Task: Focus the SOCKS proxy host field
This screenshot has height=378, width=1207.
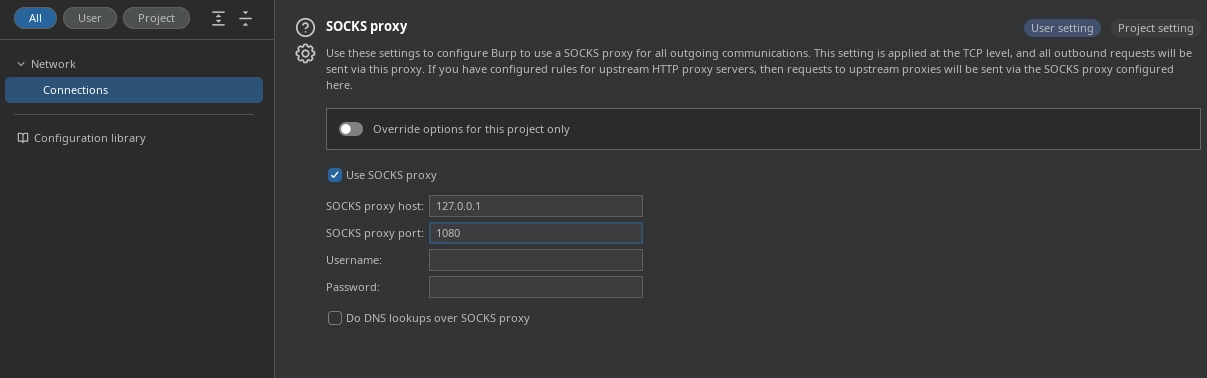Action: tap(536, 206)
